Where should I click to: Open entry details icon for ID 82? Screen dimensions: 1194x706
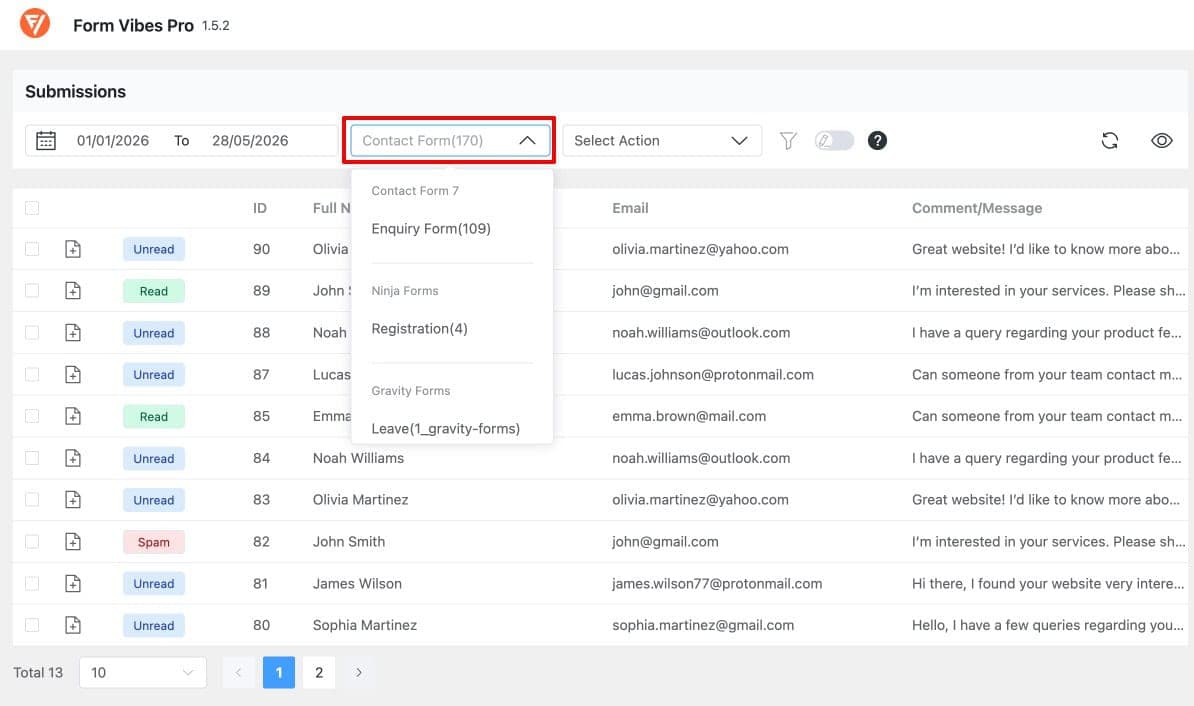72,541
